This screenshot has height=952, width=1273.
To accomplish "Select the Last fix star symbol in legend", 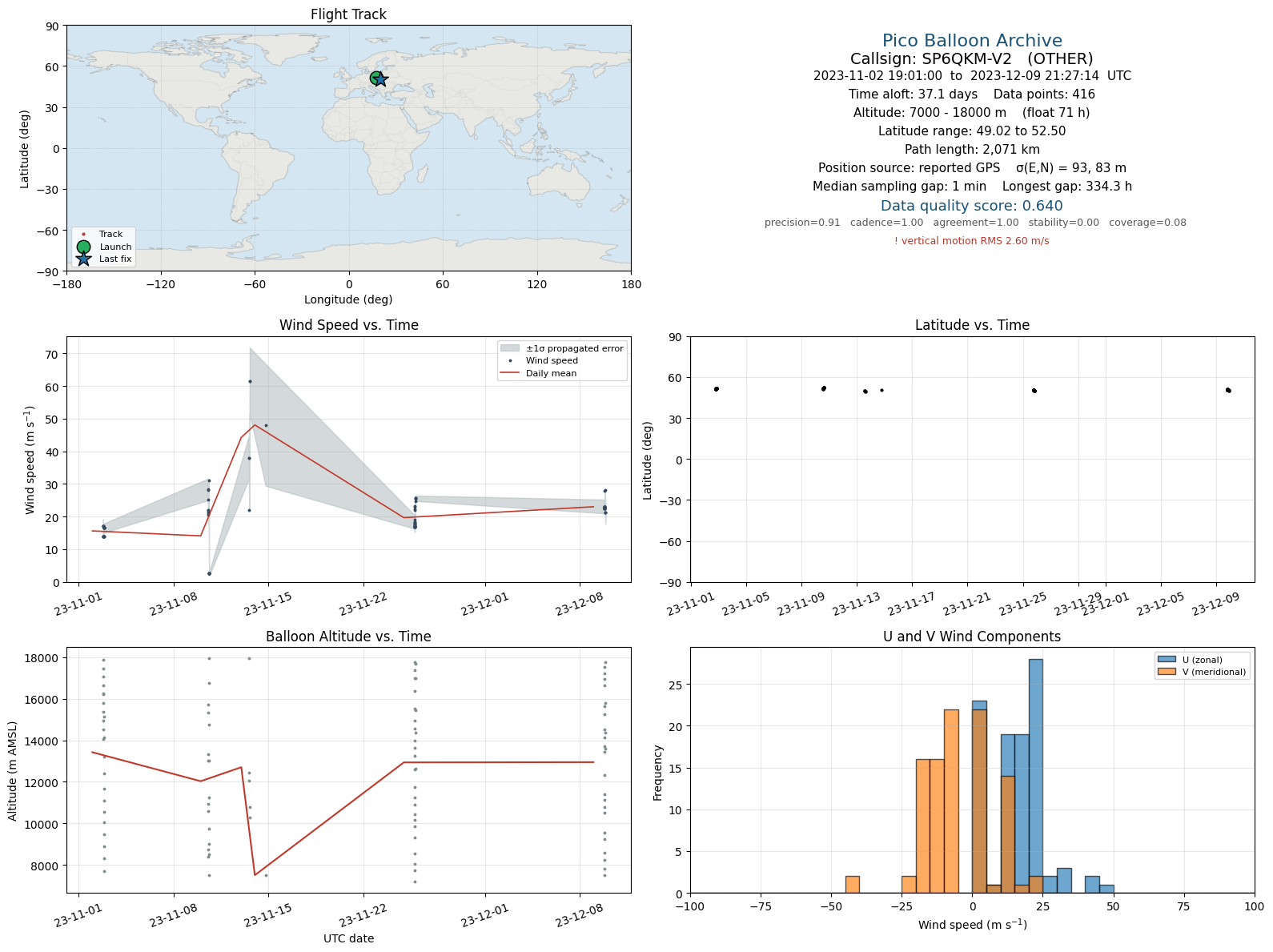I will [x=83, y=259].
